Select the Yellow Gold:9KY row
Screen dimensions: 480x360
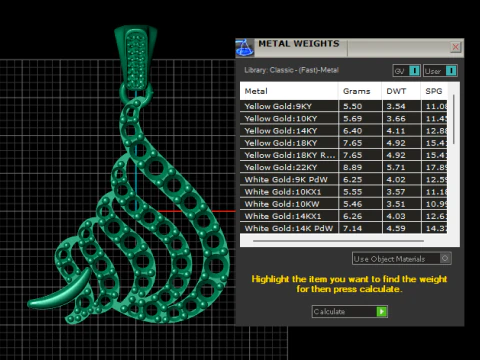point(343,106)
